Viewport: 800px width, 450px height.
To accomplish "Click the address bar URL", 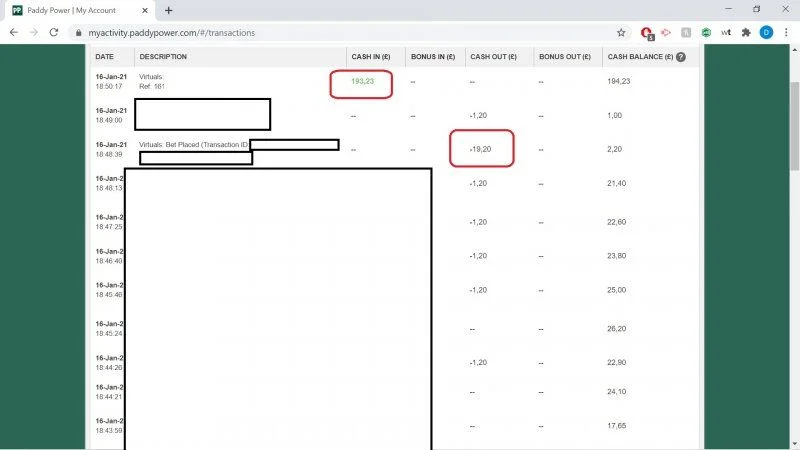I will pos(171,33).
